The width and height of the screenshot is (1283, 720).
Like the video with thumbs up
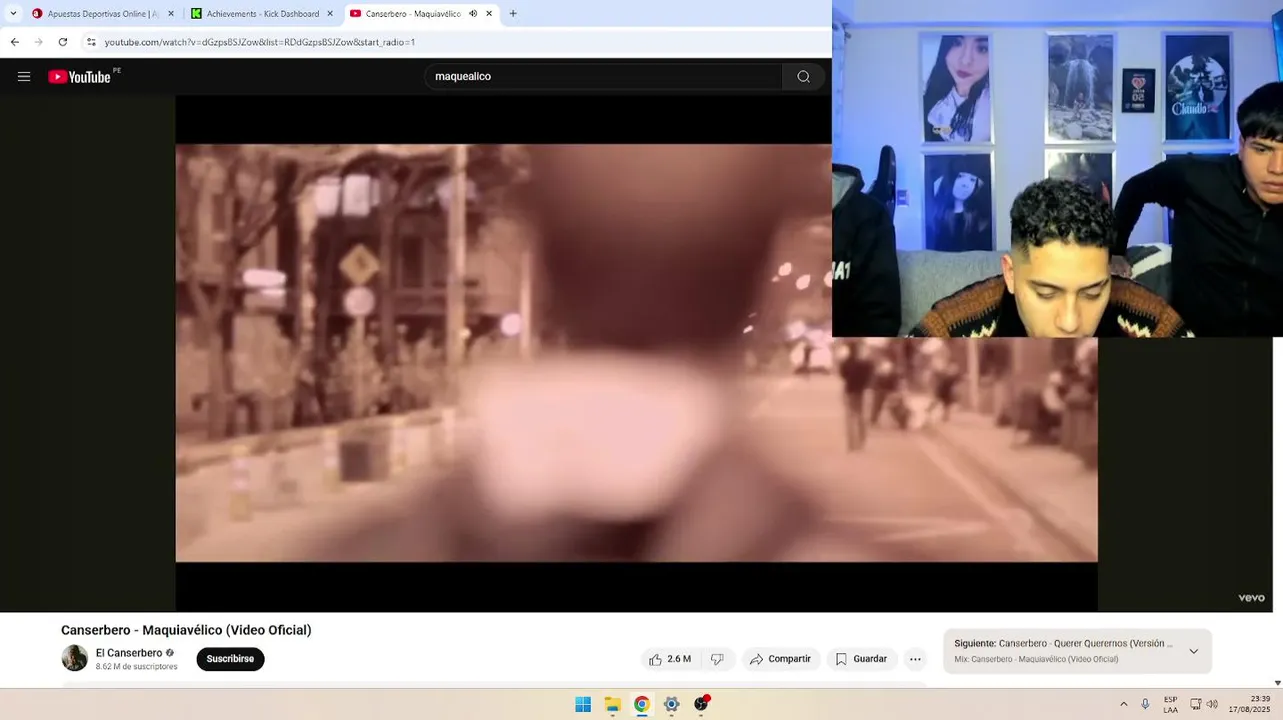point(670,659)
